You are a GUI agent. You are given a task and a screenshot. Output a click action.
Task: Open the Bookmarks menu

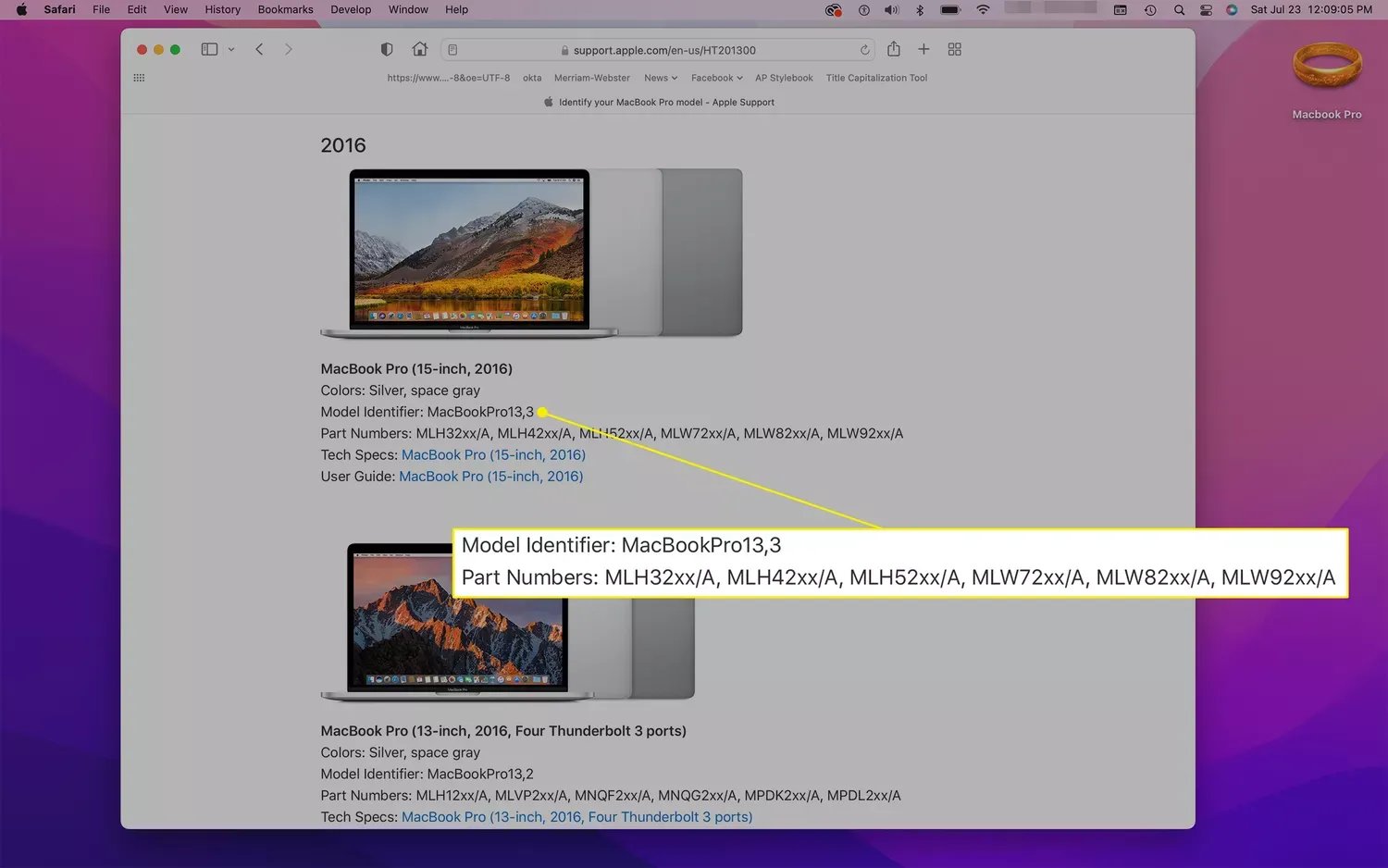pos(285,9)
